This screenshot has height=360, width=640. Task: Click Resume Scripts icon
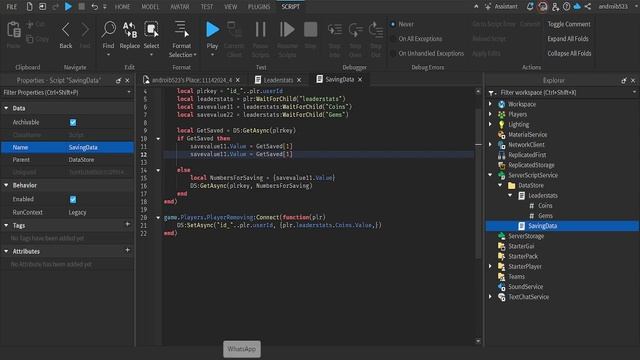click(287, 30)
